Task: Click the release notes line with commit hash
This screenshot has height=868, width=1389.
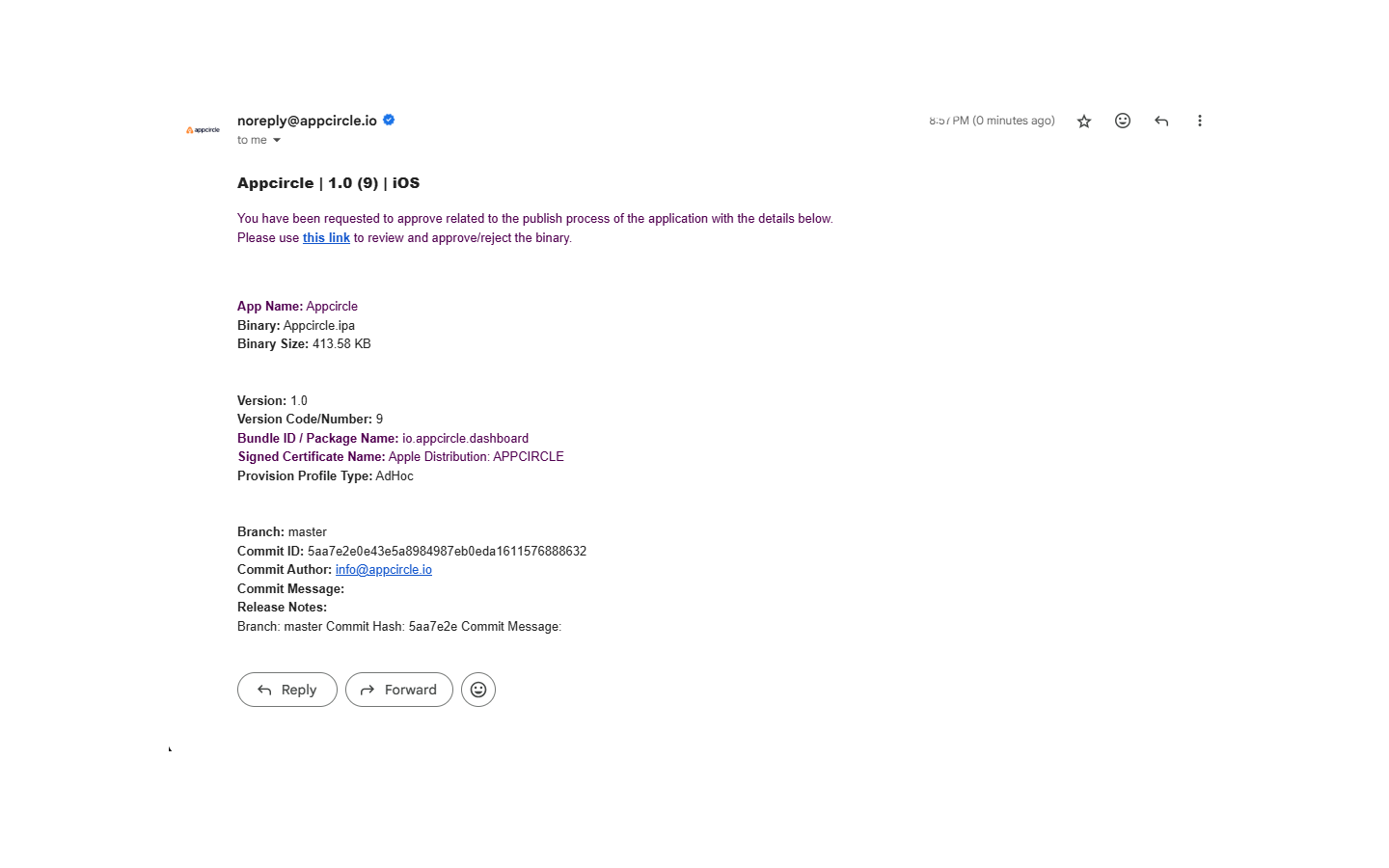Action: click(398, 627)
